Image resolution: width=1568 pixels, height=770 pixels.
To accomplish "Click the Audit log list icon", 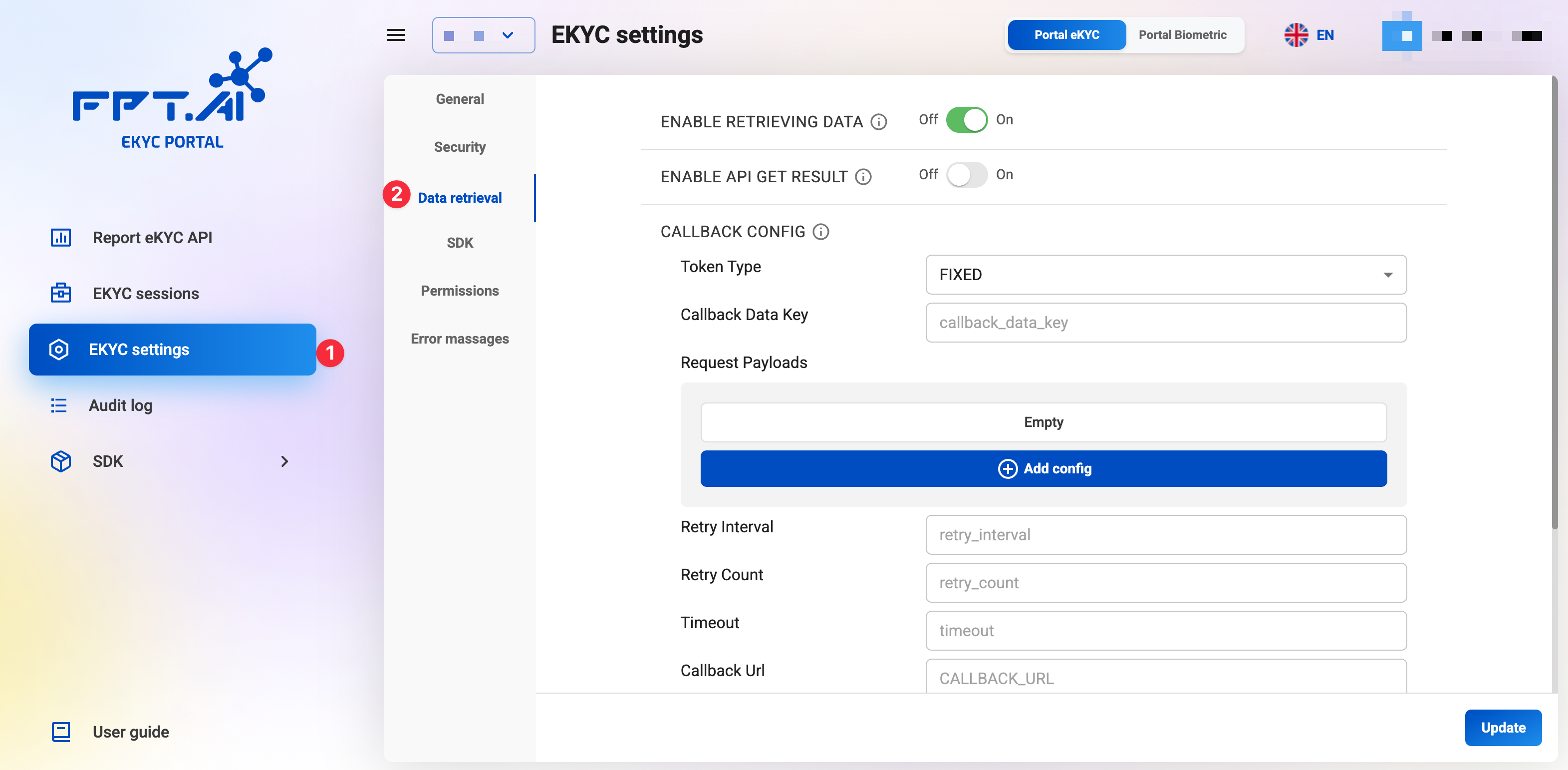I will pos(58,405).
